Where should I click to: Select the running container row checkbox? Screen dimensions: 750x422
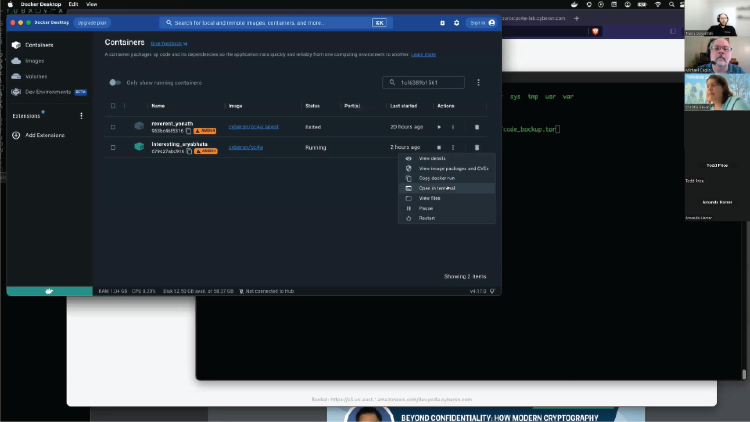coord(113,147)
